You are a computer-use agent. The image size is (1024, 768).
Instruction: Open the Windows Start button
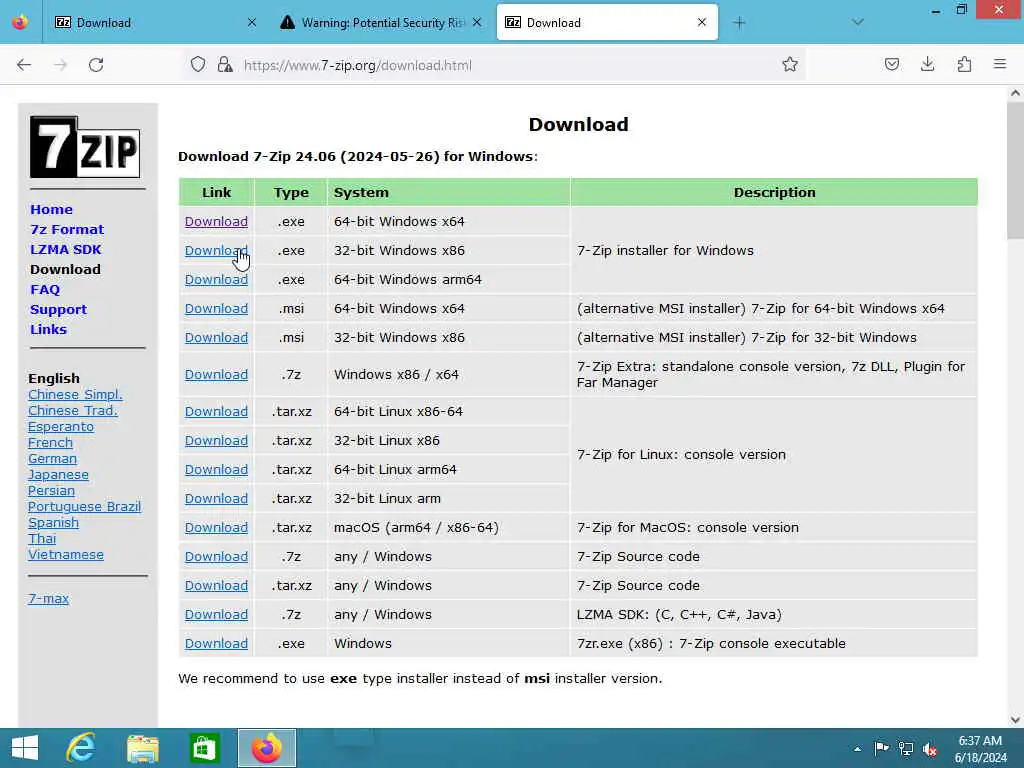(x=25, y=748)
